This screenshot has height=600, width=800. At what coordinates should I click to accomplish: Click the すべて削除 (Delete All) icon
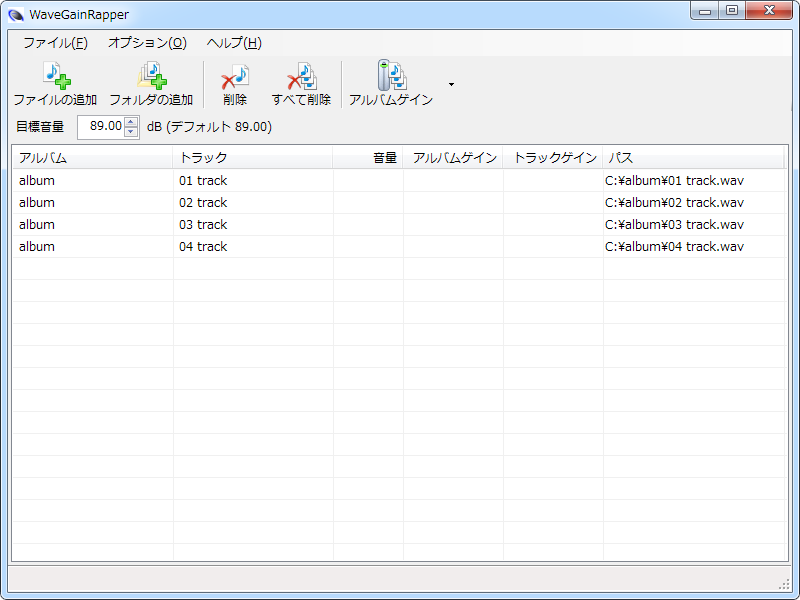(301, 77)
